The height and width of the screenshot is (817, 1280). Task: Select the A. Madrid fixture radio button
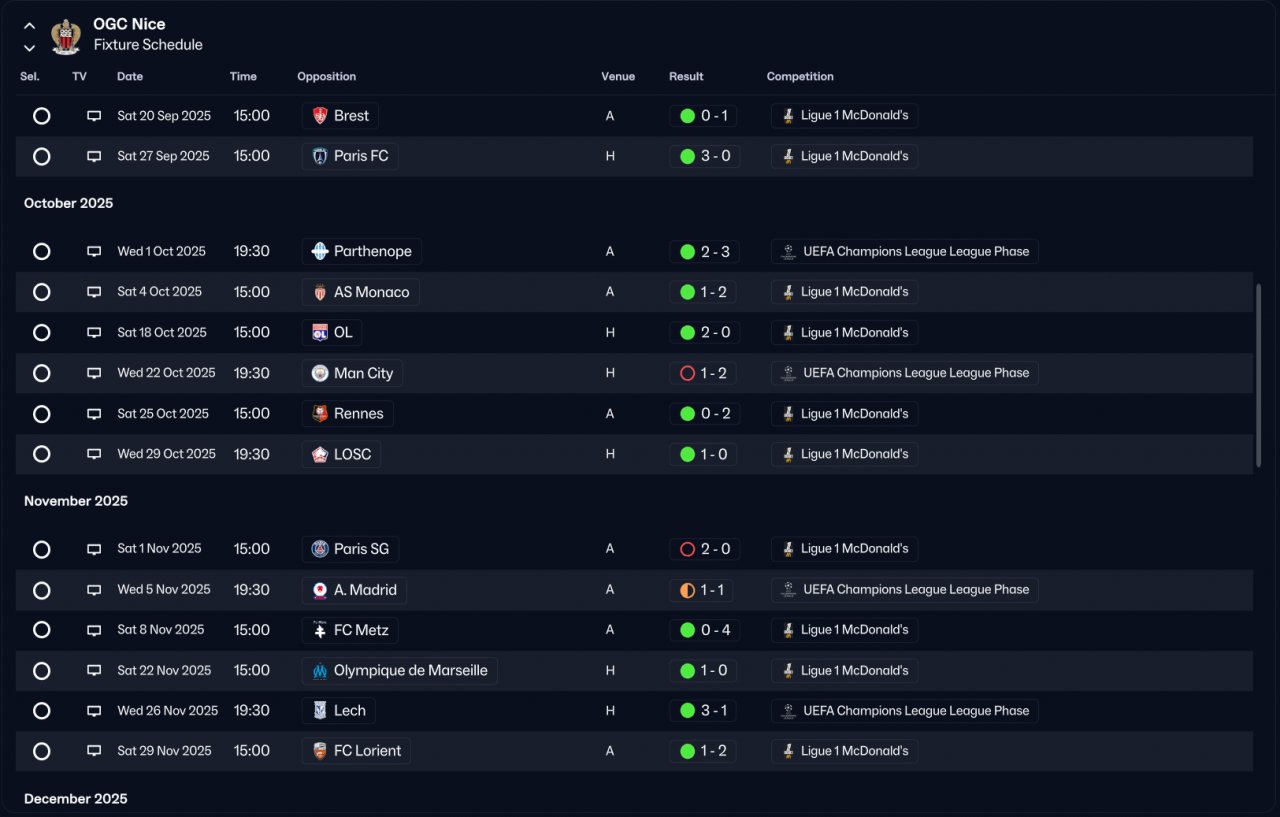click(41, 590)
